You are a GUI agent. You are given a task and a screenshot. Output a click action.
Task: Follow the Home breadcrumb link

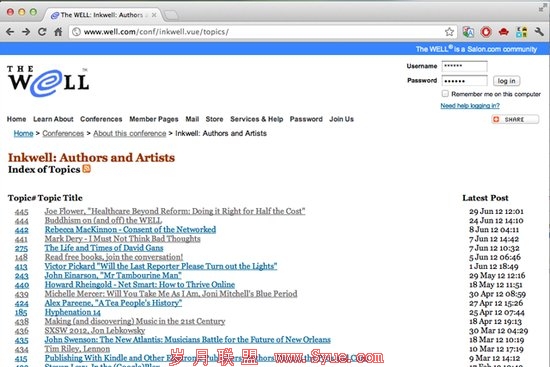point(24,134)
